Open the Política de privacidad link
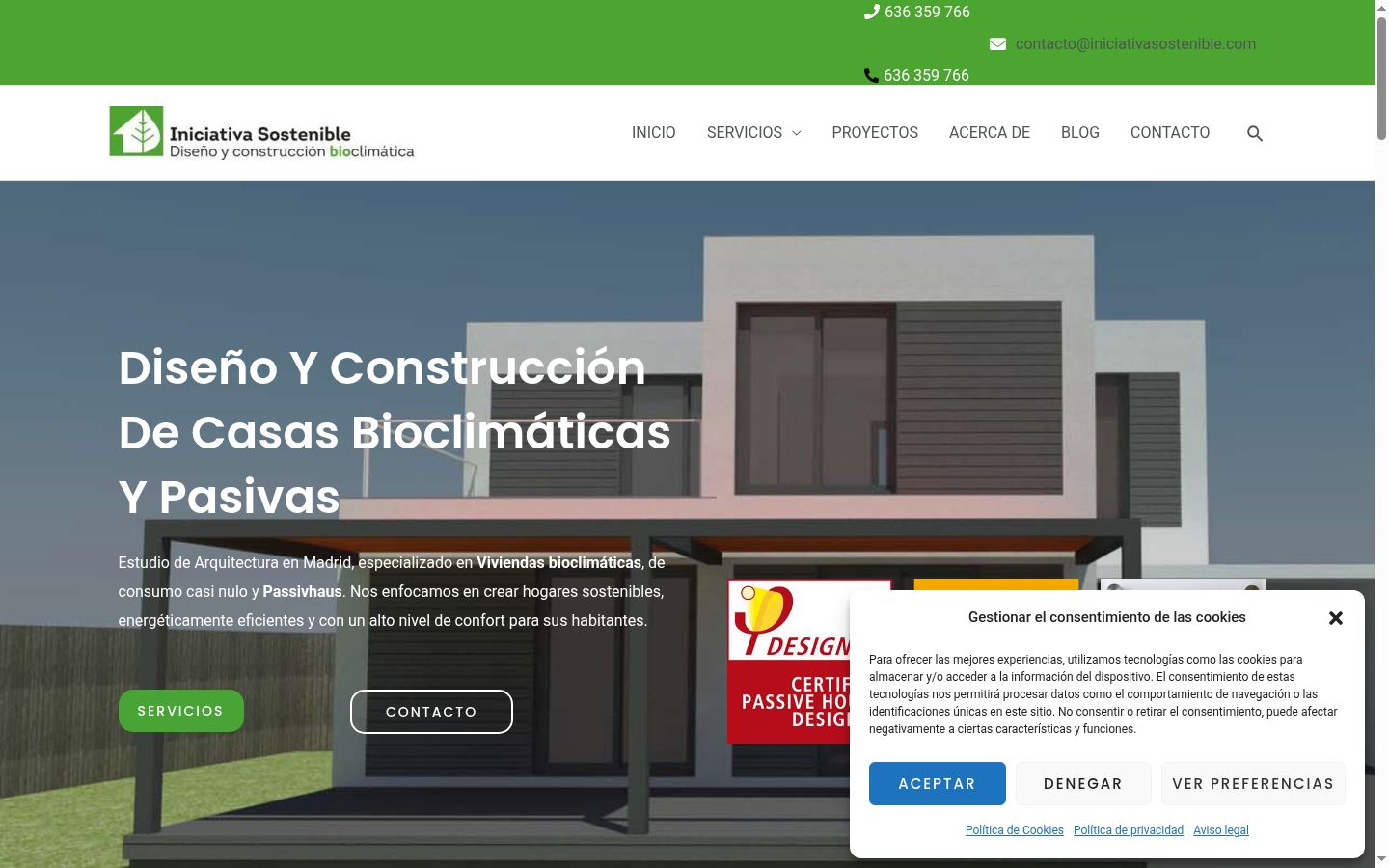Screen dimensions: 1389x868 pos(1129,830)
